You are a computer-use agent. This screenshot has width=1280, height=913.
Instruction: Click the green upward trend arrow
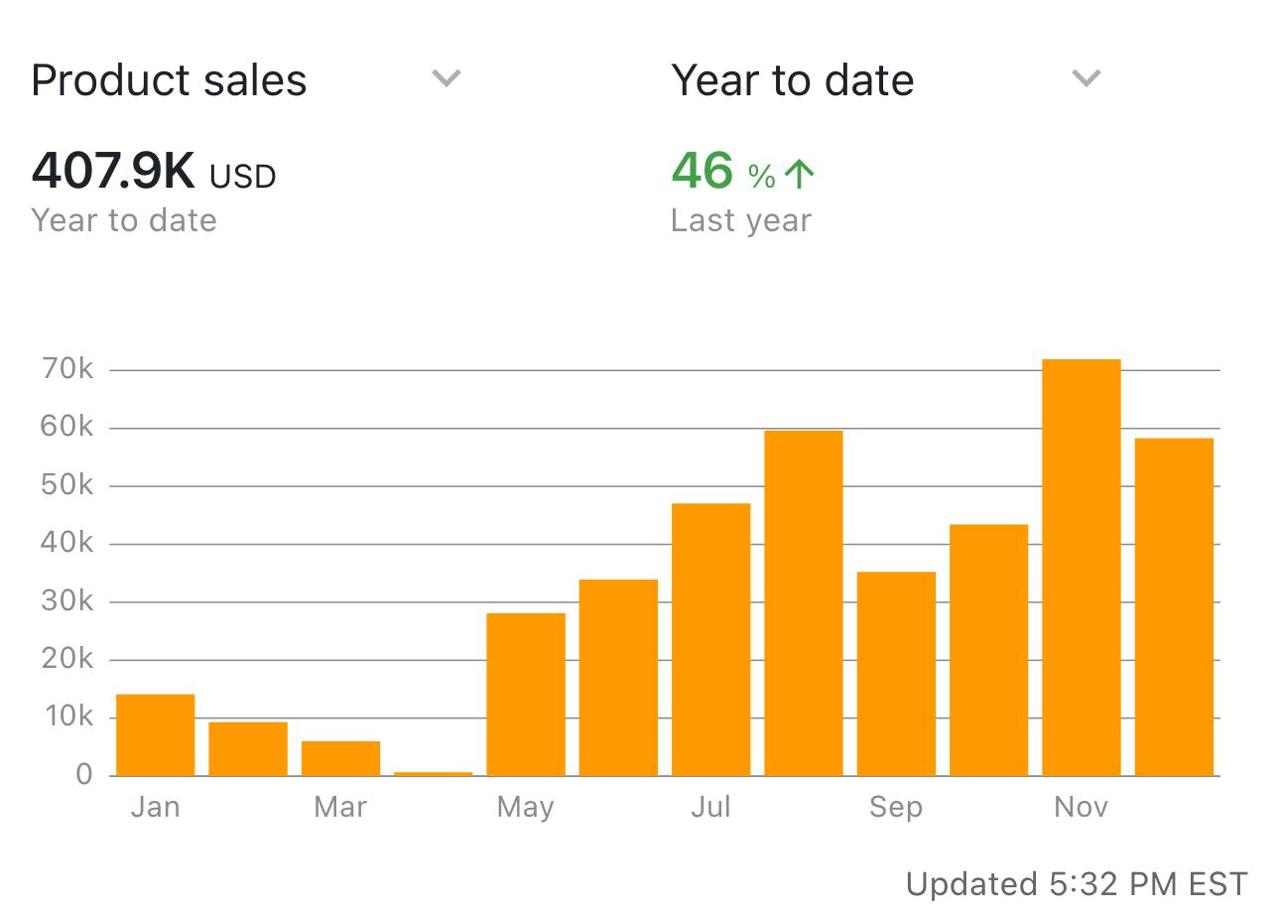click(799, 175)
